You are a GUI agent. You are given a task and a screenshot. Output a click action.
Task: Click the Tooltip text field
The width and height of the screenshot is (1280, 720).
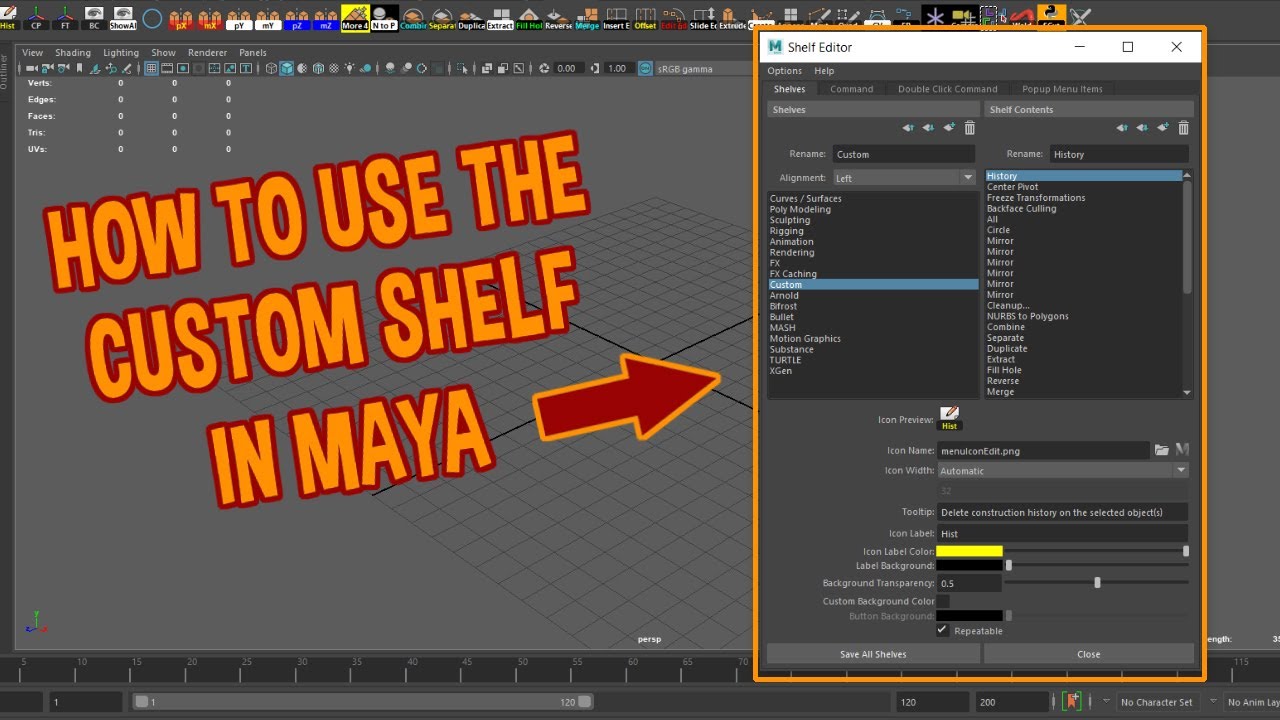1062,512
